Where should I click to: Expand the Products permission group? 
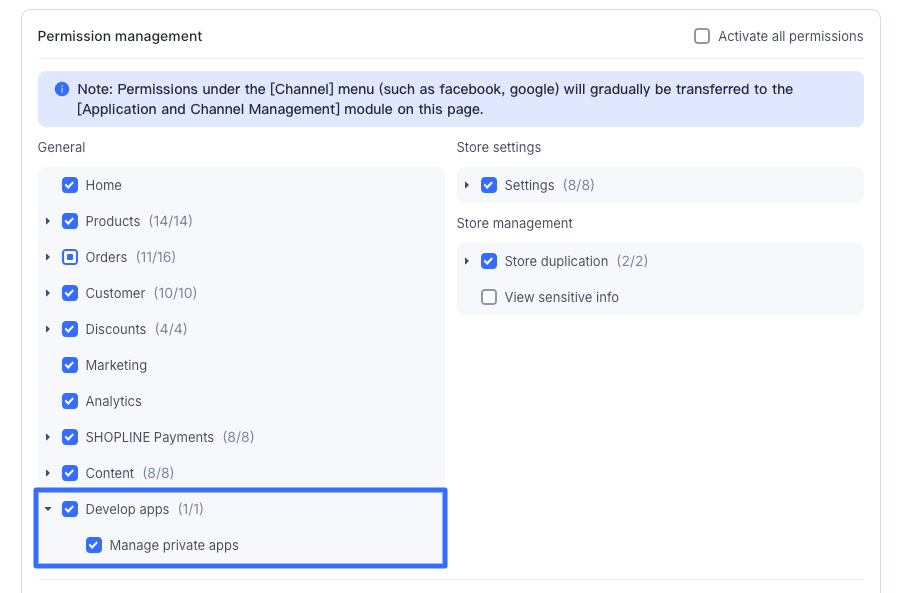(48, 221)
